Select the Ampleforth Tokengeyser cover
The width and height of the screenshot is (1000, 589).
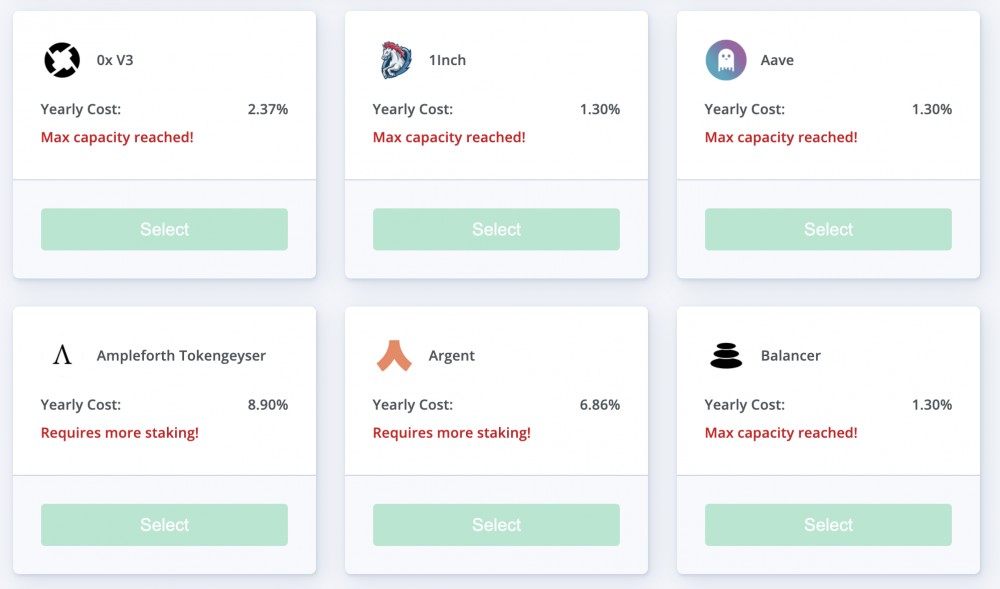165,525
